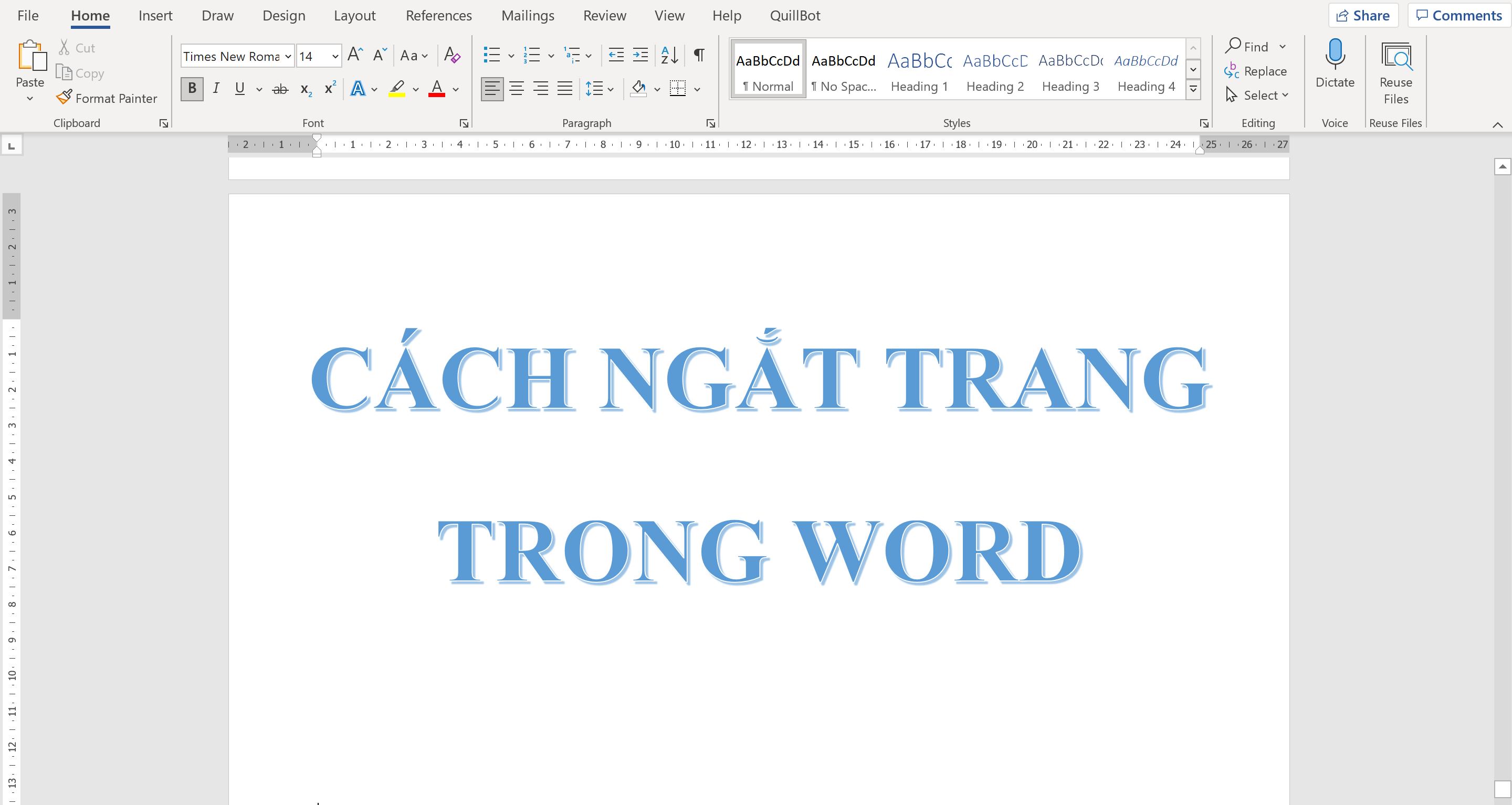Viewport: 1512px width, 805px height.
Task: Change Font Color using red swatch
Action: (x=437, y=89)
